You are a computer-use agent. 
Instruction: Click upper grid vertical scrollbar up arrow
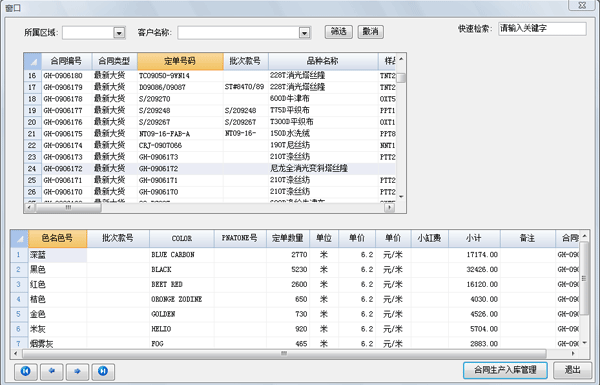(401, 59)
